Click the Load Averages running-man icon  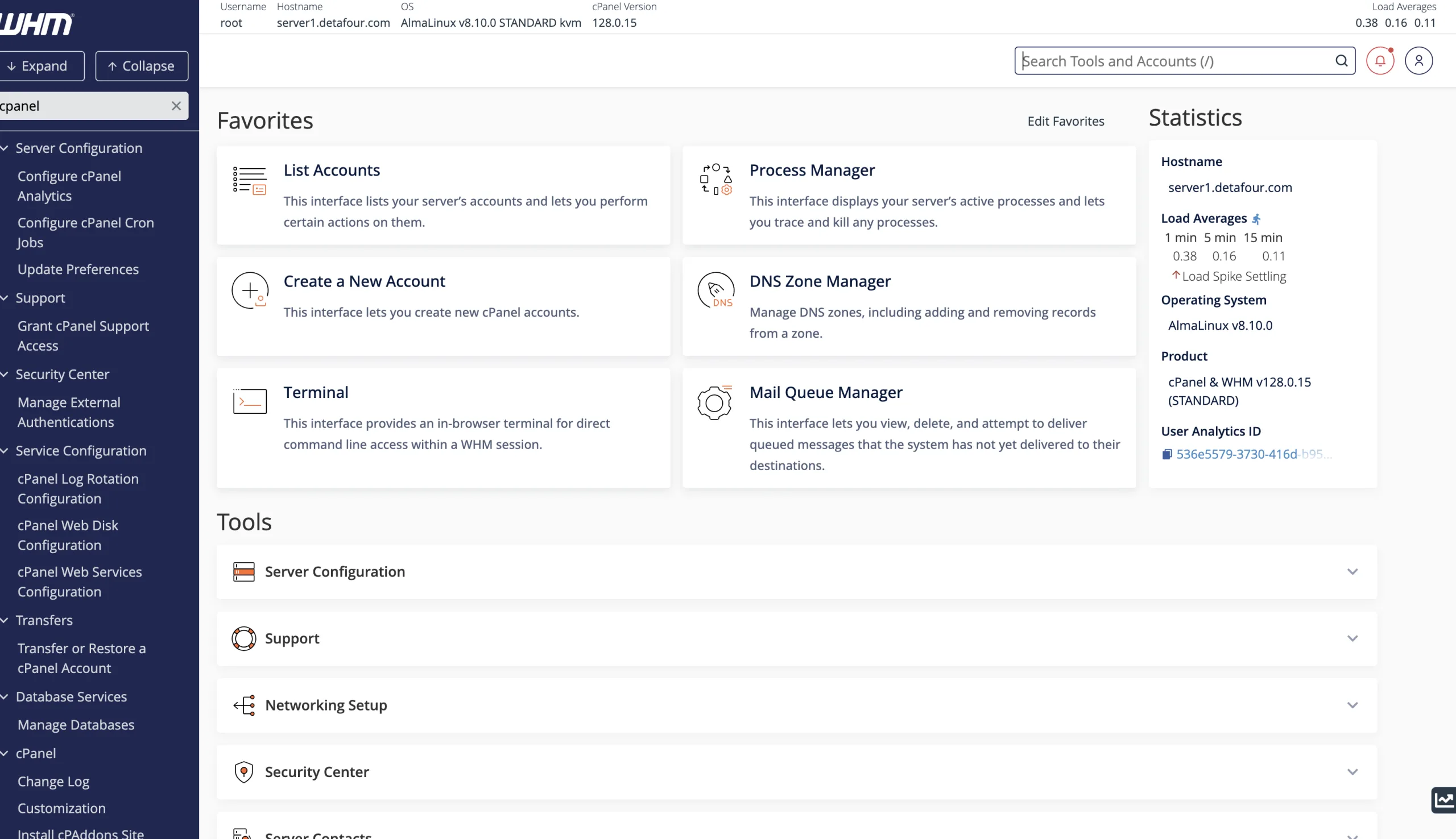point(1256,219)
